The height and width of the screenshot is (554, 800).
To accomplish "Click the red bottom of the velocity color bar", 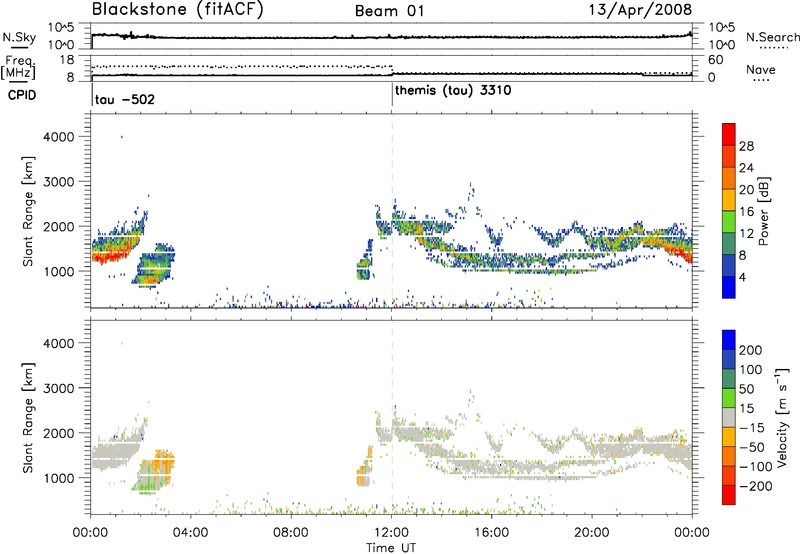I will click(729, 495).
